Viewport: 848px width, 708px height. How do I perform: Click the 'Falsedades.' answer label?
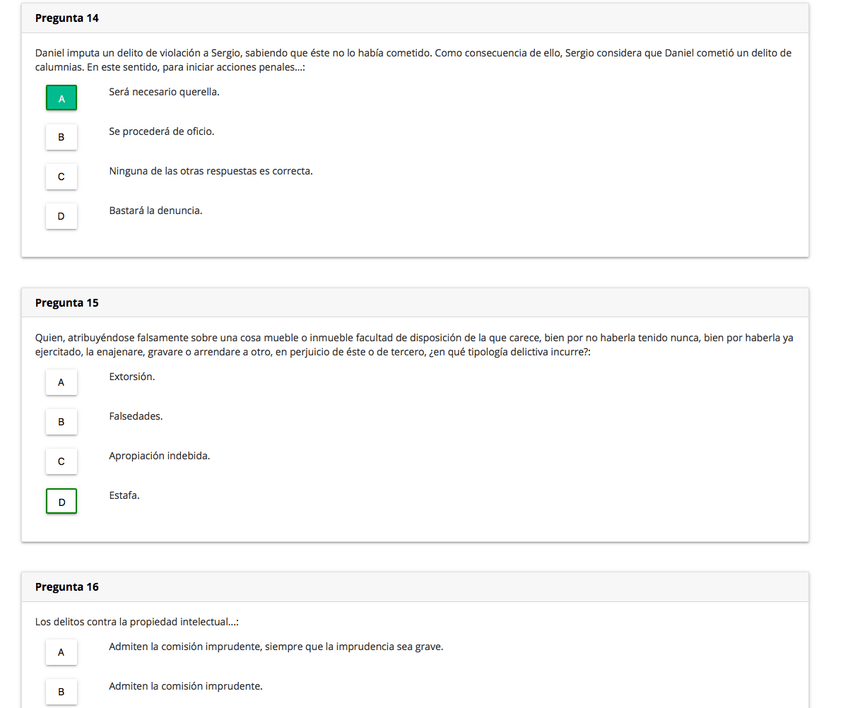[136, 416]
